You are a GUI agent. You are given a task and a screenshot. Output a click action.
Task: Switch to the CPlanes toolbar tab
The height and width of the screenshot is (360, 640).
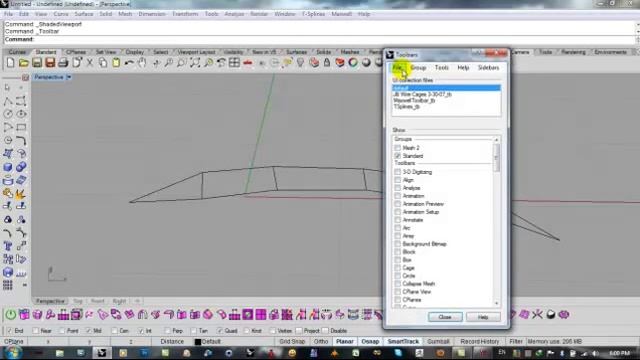point(76,52)
